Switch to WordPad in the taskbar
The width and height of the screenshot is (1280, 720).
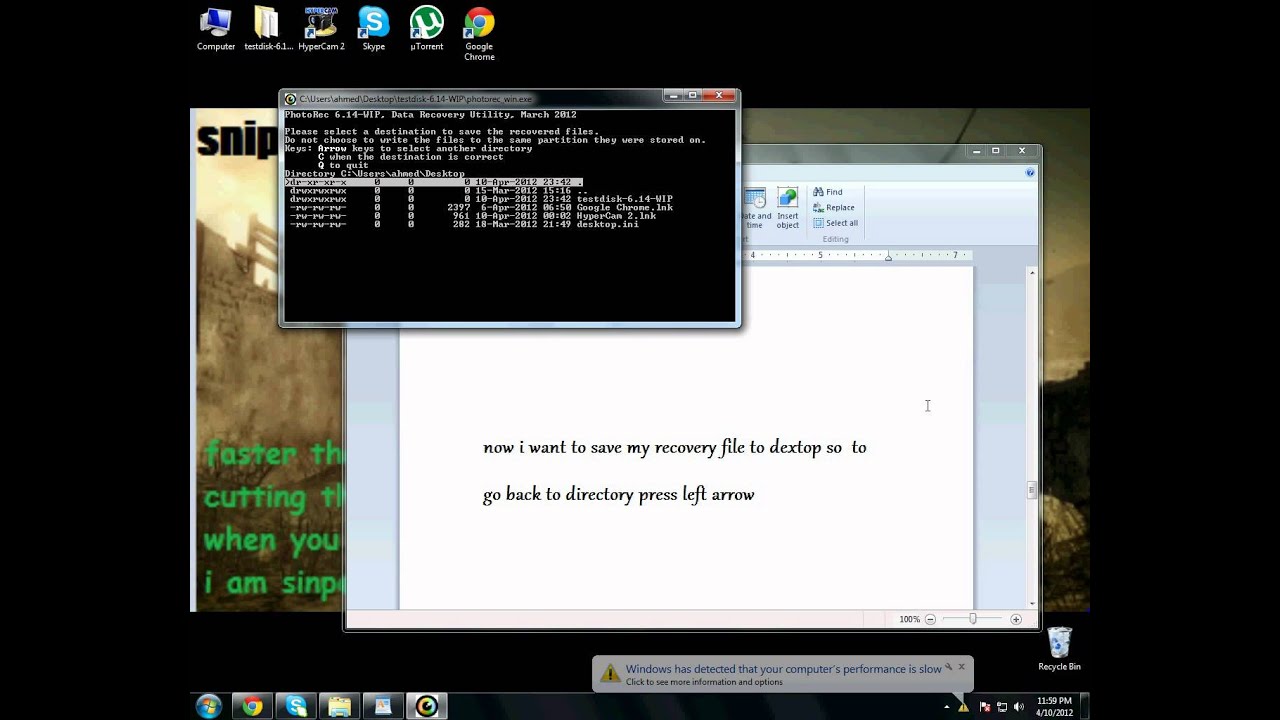click(x=383, y=707)
